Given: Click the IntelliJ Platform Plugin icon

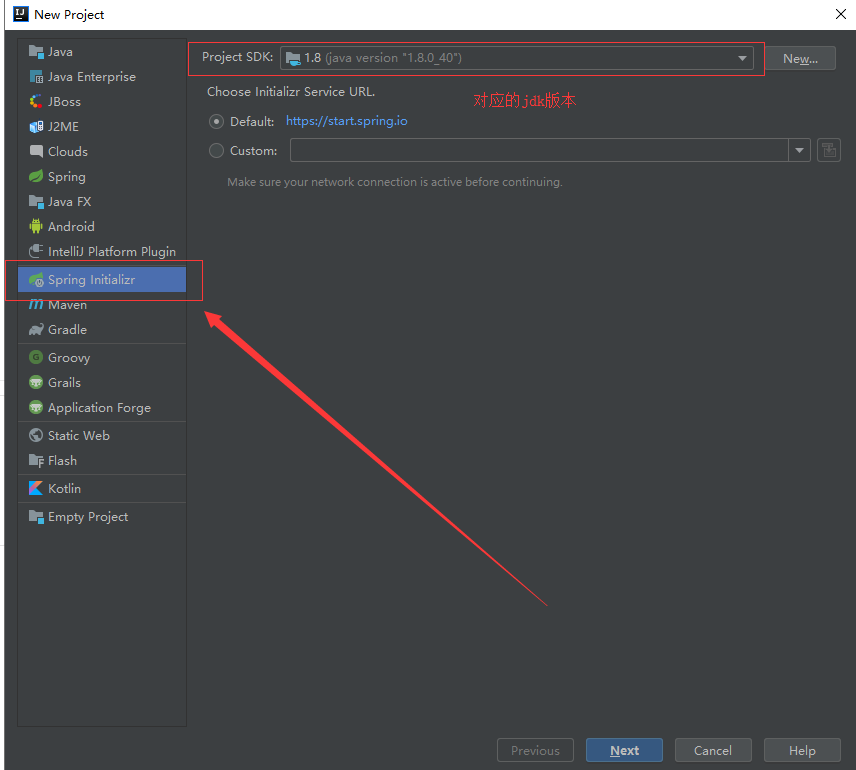Looking at the screenshot, I should coord(36,251).
